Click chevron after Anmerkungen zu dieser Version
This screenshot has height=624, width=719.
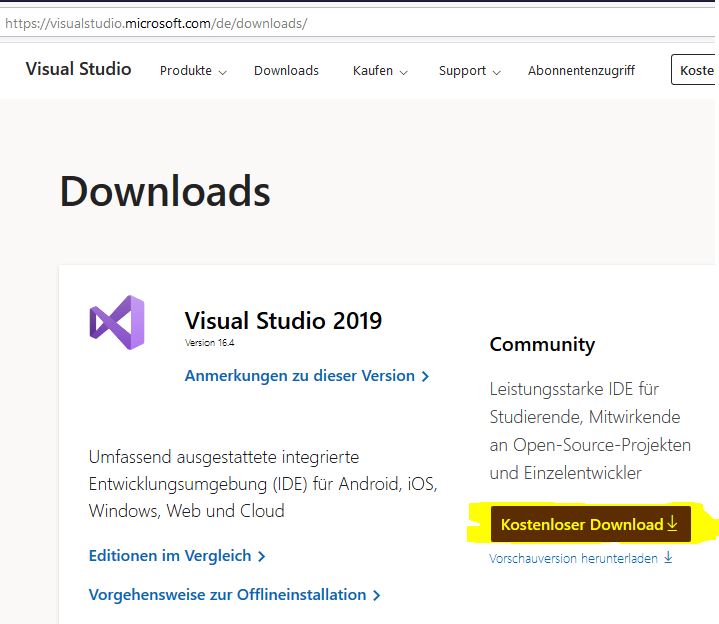click(425, 376)
